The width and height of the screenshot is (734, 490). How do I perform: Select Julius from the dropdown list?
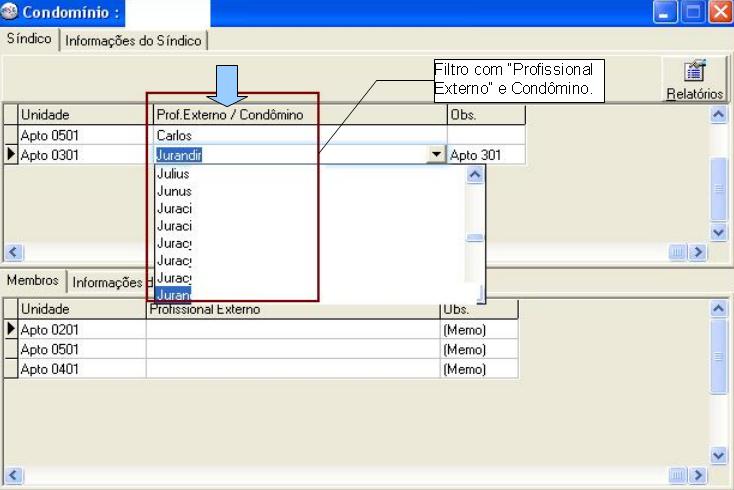pyautogui.click(x=173, y=174)
